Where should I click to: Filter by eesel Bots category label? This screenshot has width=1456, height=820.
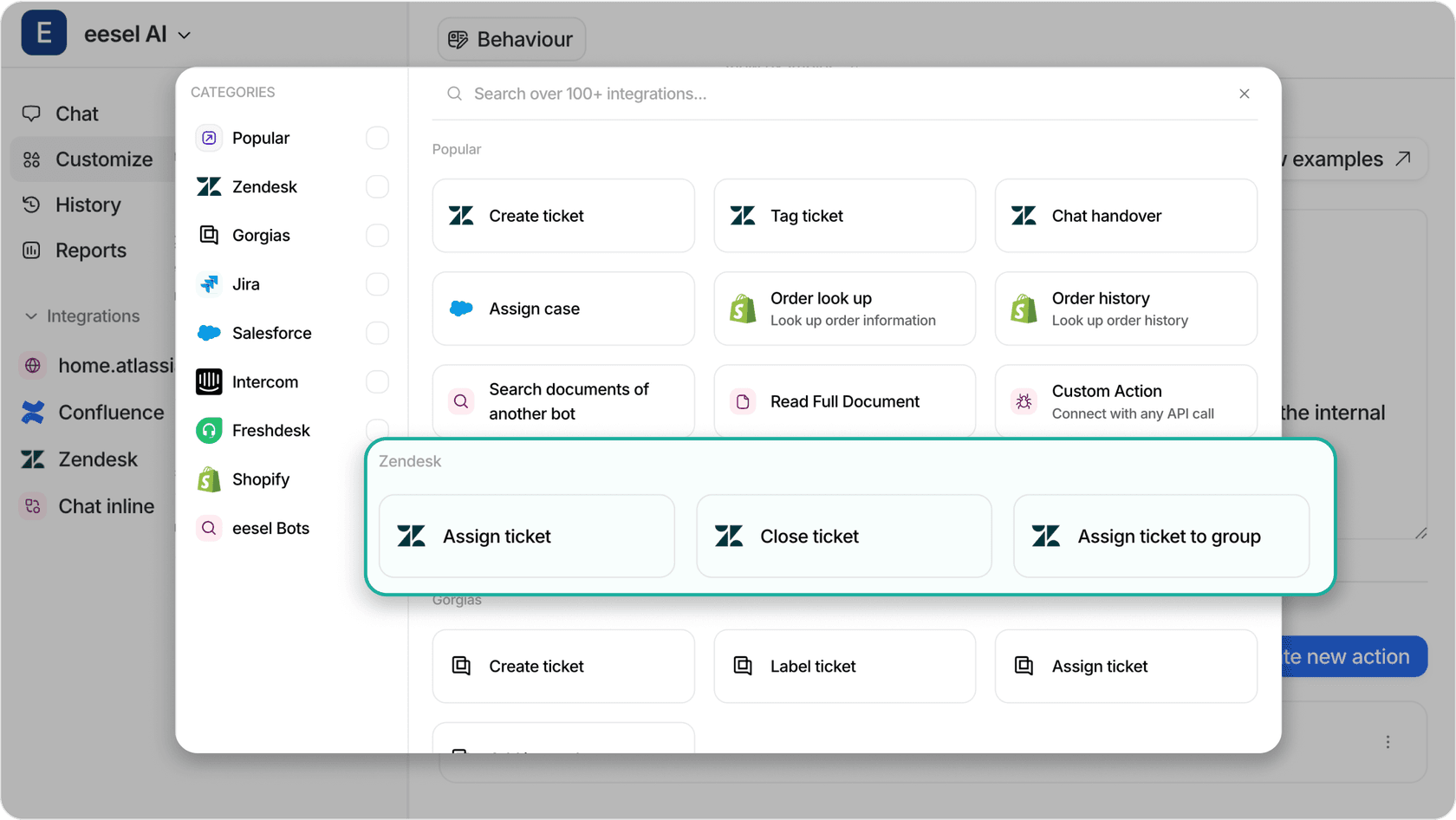click(x=270, y=528)
